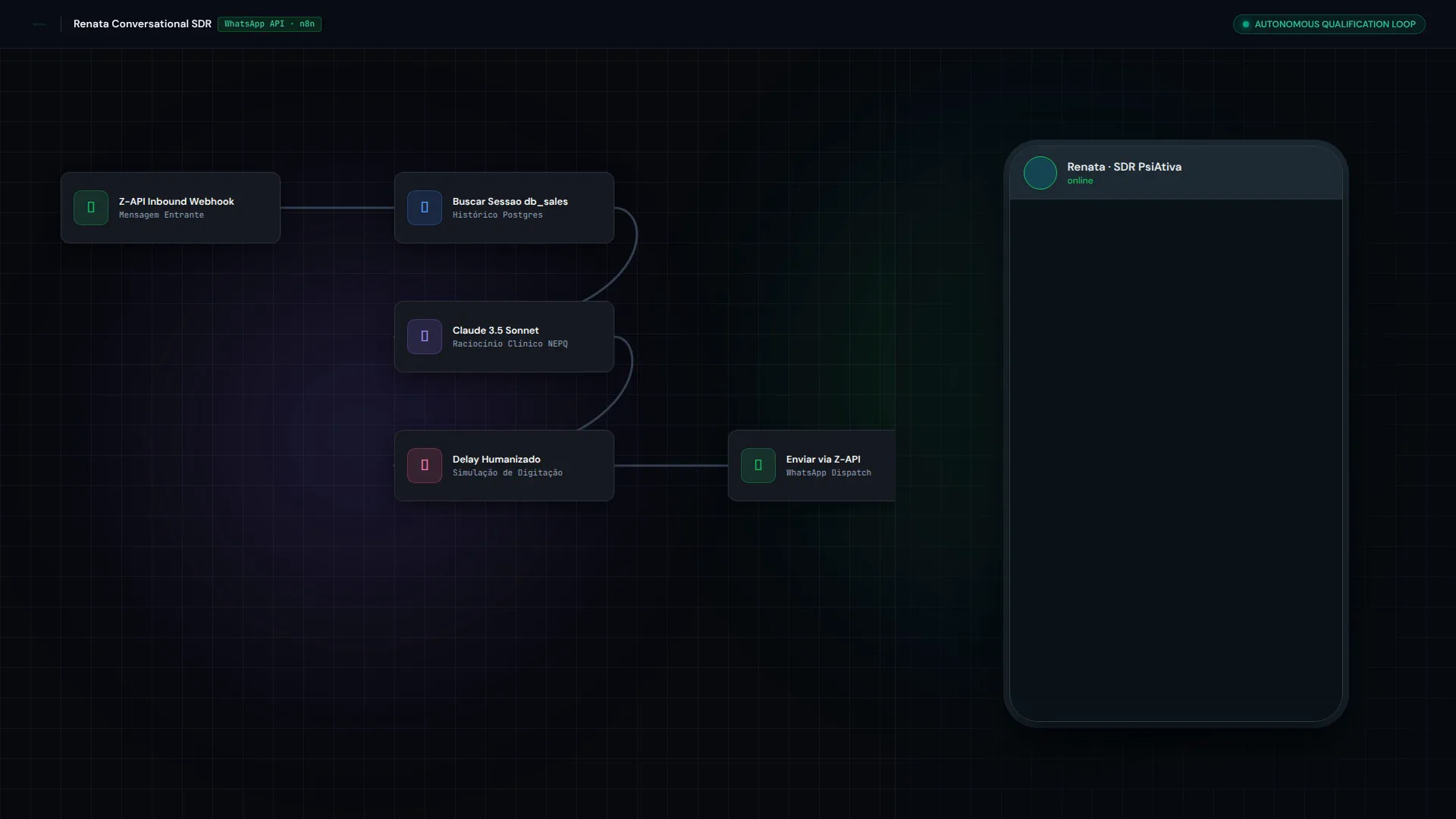Click the Z-API Inbound Webhook node icon

(91, 208)
